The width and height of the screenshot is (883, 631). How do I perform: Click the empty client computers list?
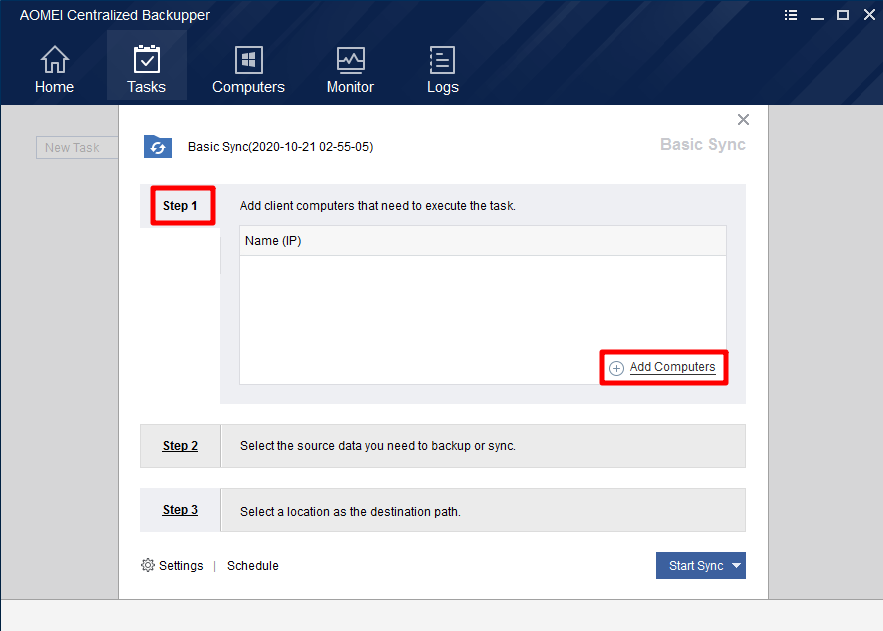pos(483,320)
